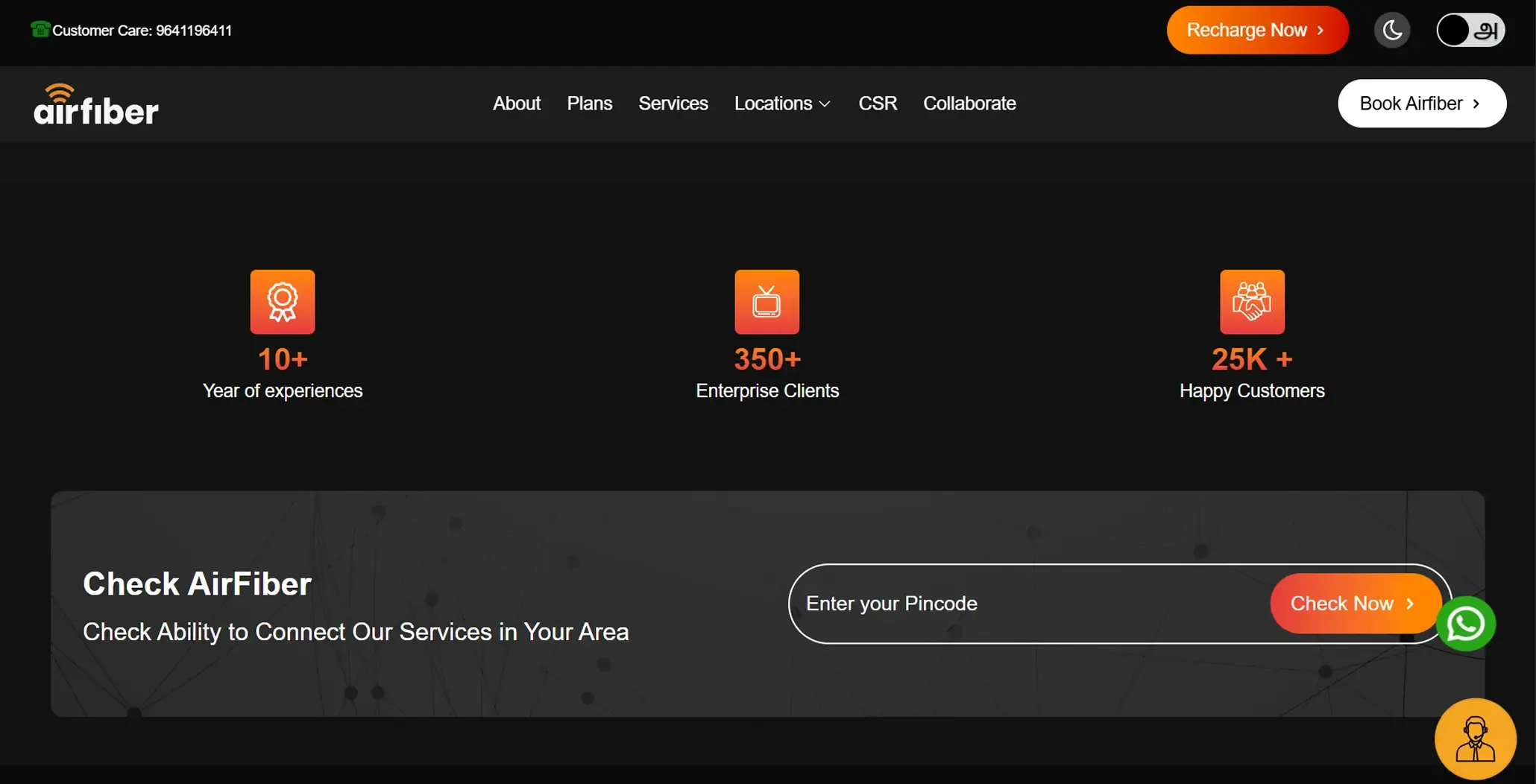The image size is (1536, 784).
Task: Switch the Tamil language toggle
Action: [x=1471, y=31]
